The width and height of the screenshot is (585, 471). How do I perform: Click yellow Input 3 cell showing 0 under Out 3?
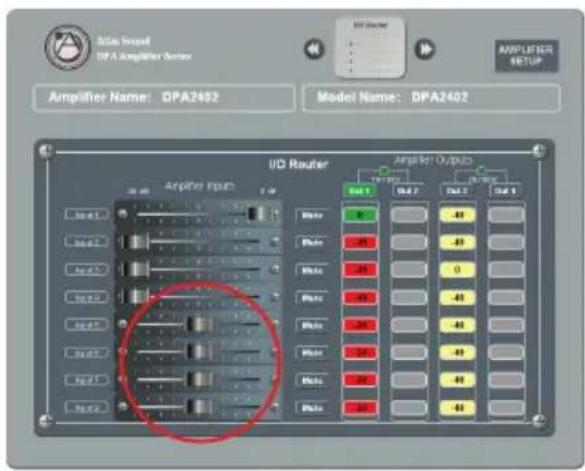[457, 270]
